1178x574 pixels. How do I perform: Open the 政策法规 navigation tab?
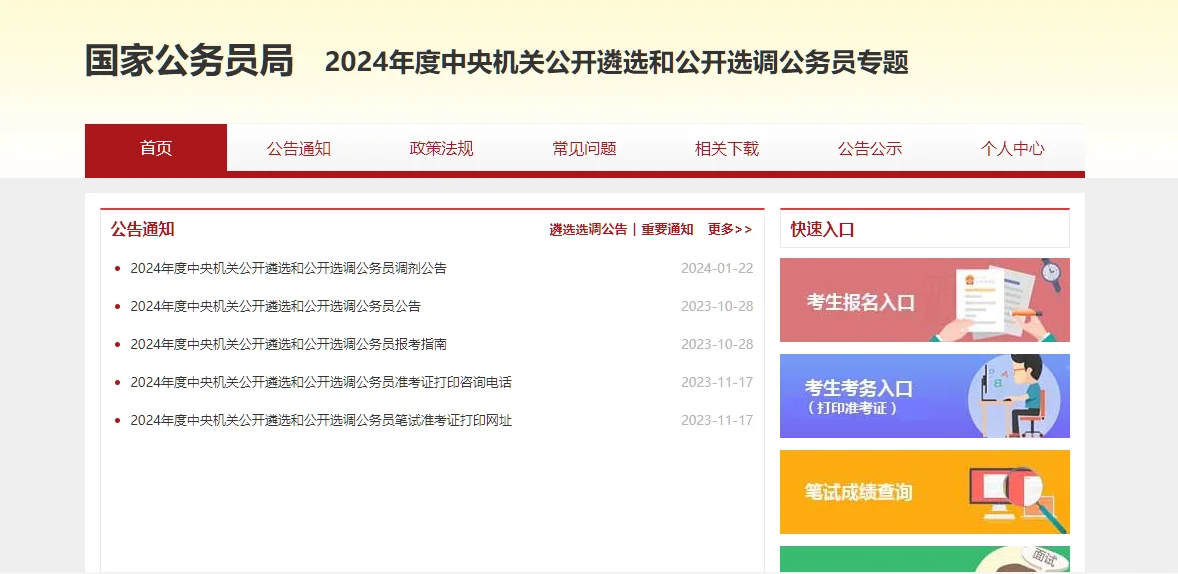pyautogui.click(x=441, y=148)
